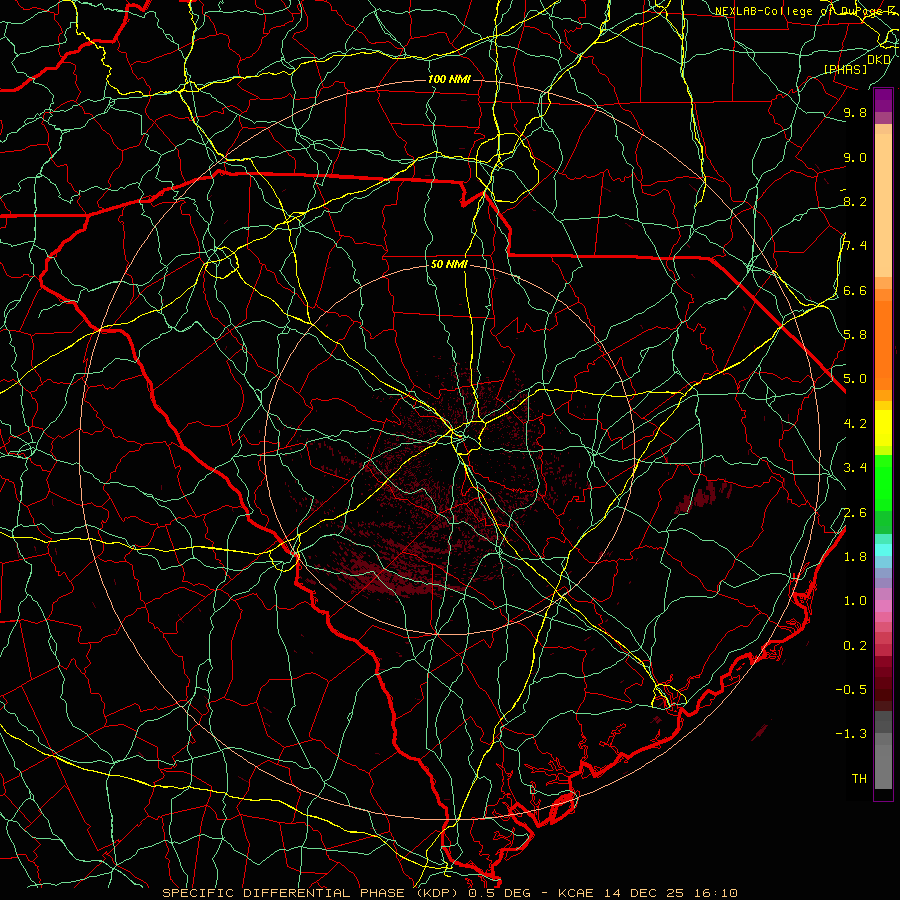Click the "100 NMI" range ring label
The height and width of the screenshot is (900, 900).
coord(449,79)
